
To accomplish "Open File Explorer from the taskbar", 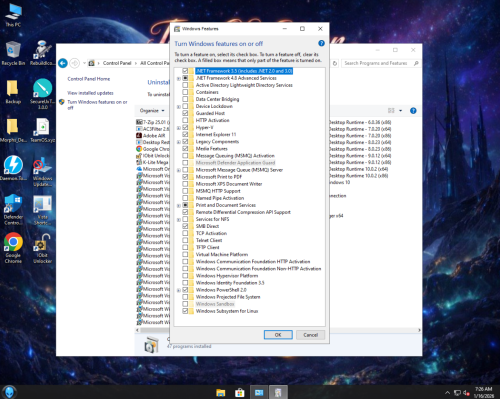I will tap(220, 393).
